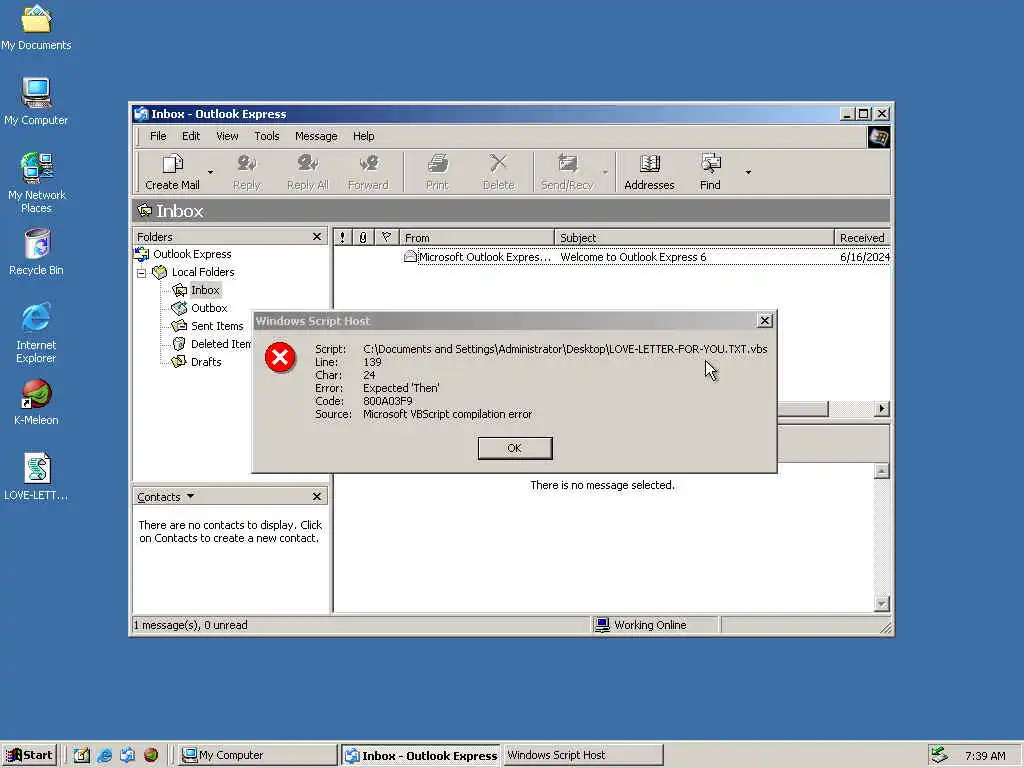Open the Create Mail stationery dropdown arrow
The height and width of the screenshot is (768, 1024).
(x=210, y=172)
